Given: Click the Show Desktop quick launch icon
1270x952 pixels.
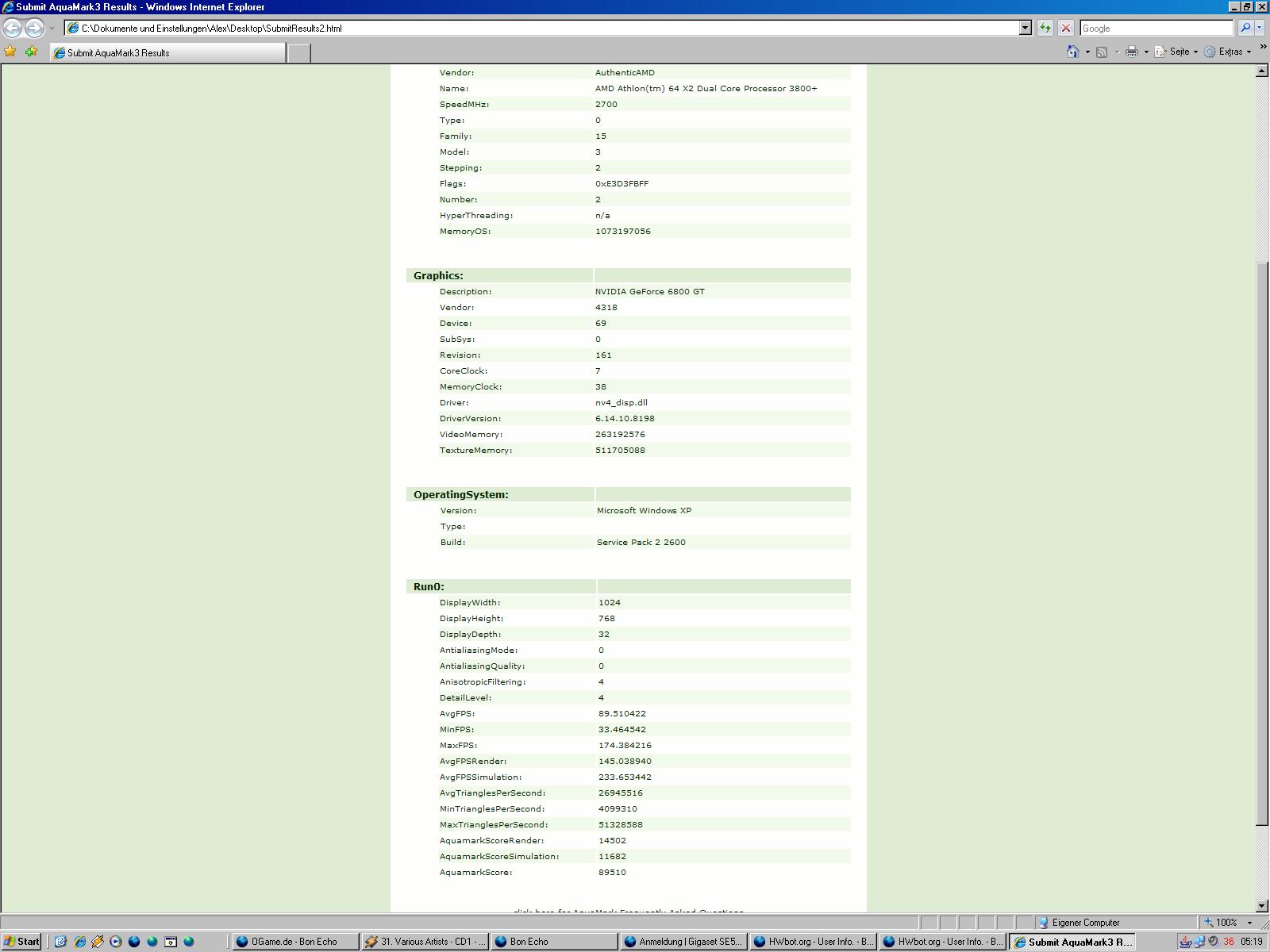Looking at the screenshot, I should 60,942.
